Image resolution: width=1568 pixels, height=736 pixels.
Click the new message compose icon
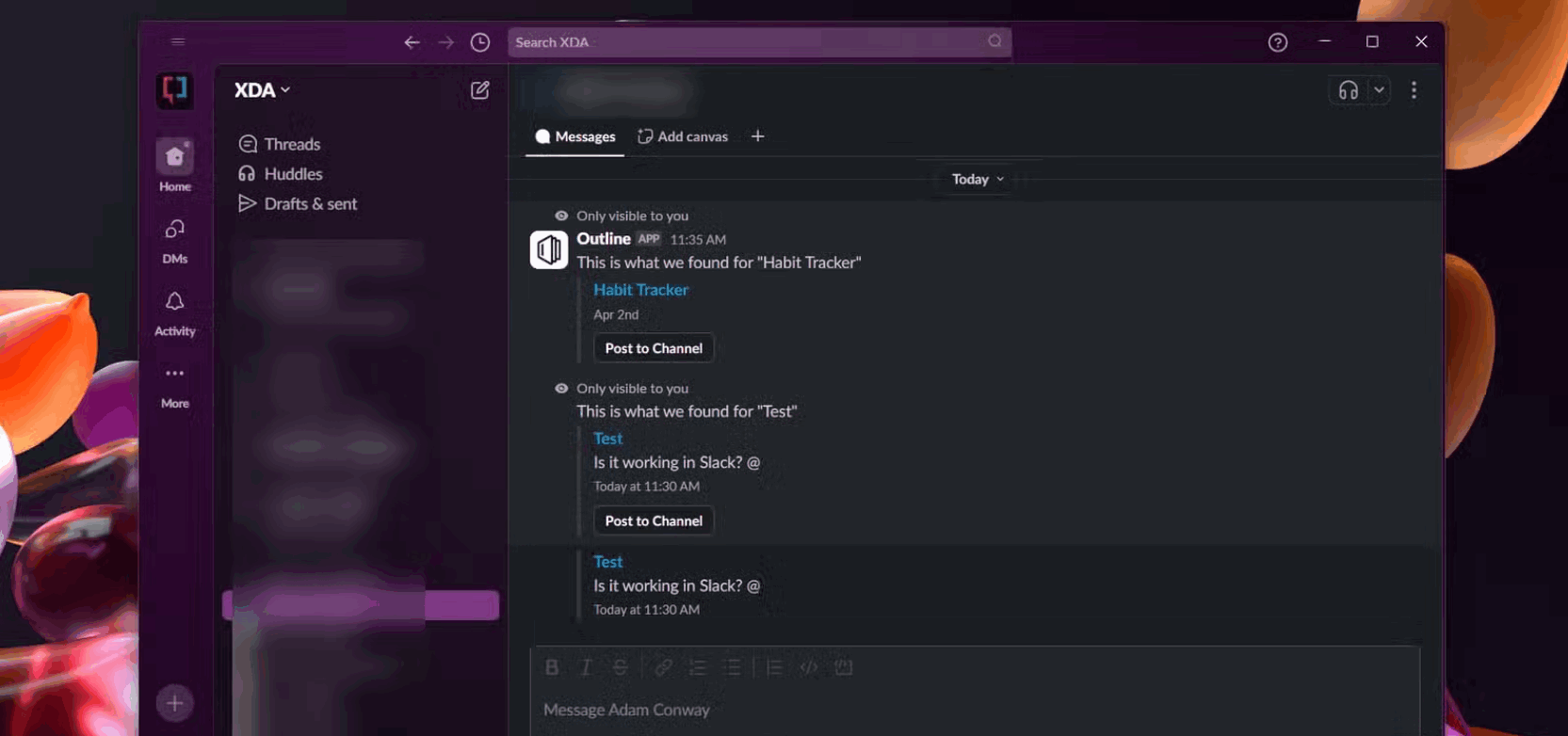coord(479,90)
